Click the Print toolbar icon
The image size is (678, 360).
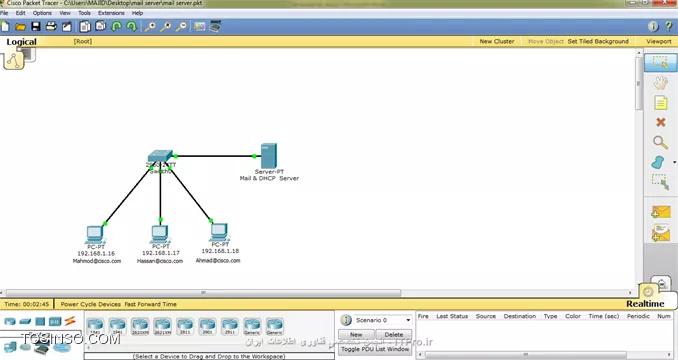tap(51, 26)
